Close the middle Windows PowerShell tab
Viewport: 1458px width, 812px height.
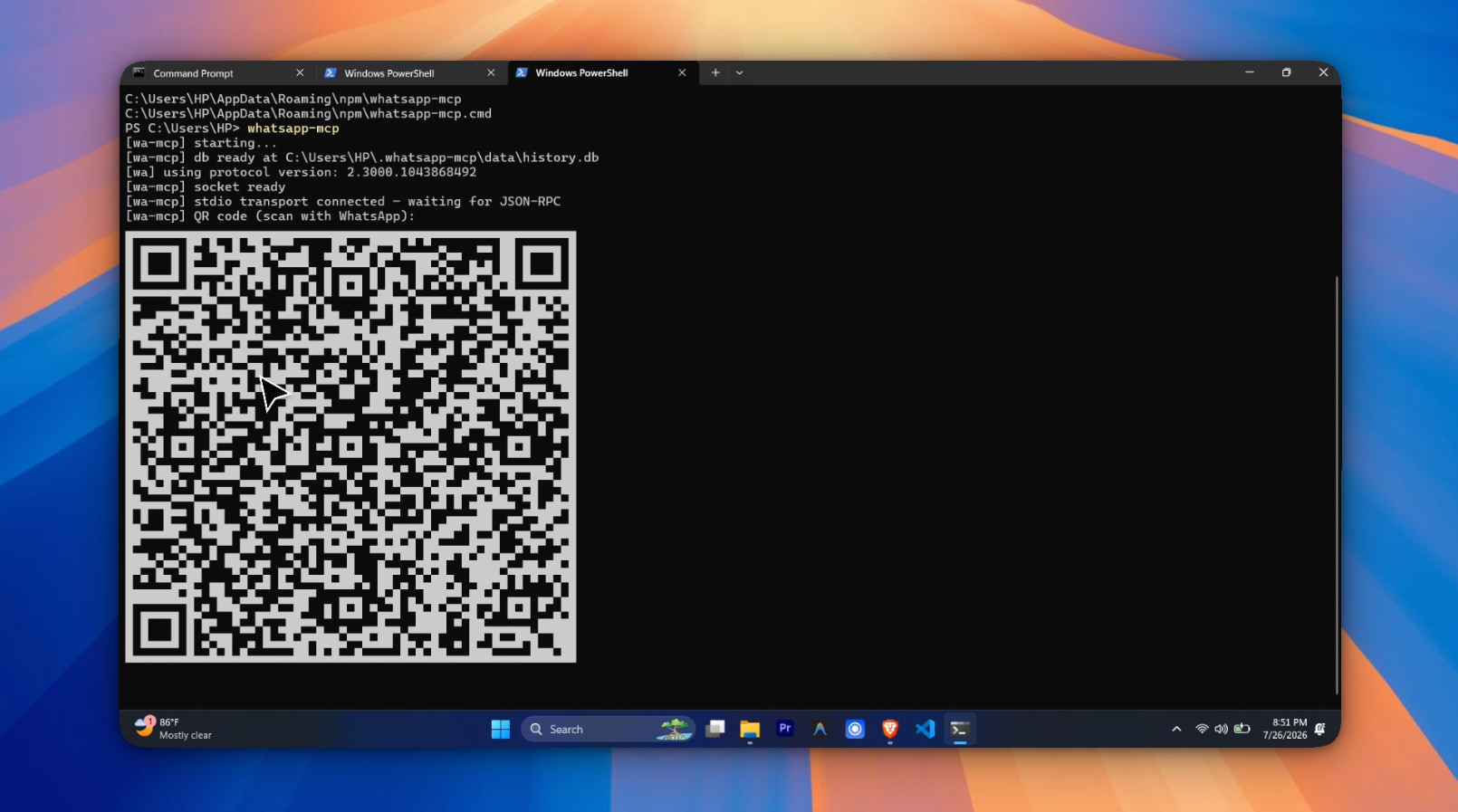491,73
